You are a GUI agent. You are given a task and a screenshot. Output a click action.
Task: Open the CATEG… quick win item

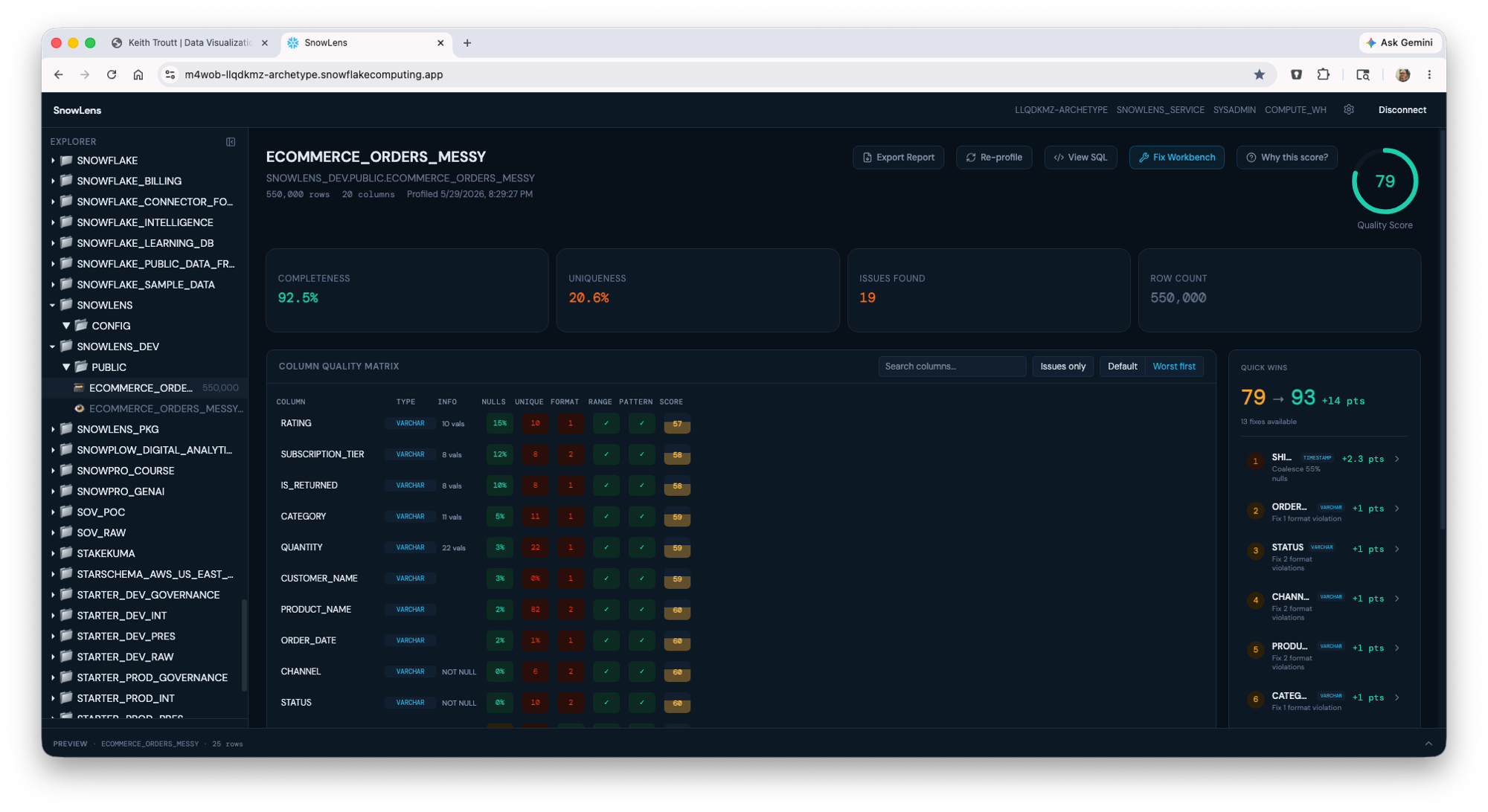(1324, 700)
